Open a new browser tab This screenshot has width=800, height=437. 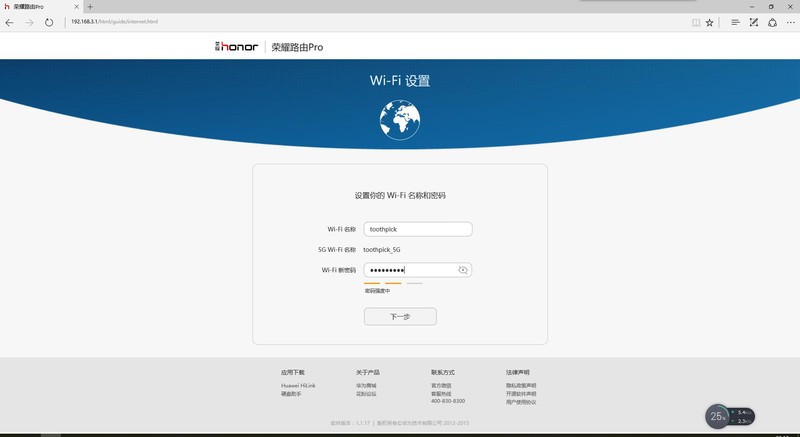click(x=90, y=7)
